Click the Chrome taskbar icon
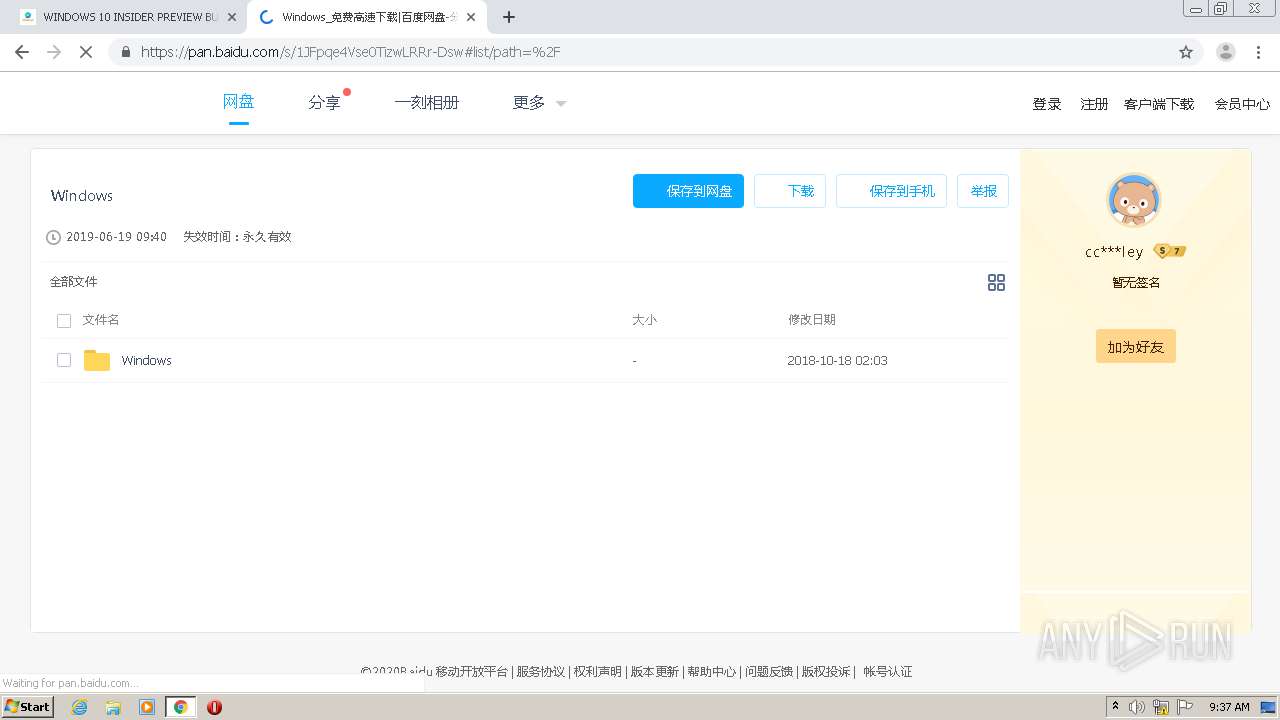The height and width of the screenshot is (720, 1280). coord(180,707)
